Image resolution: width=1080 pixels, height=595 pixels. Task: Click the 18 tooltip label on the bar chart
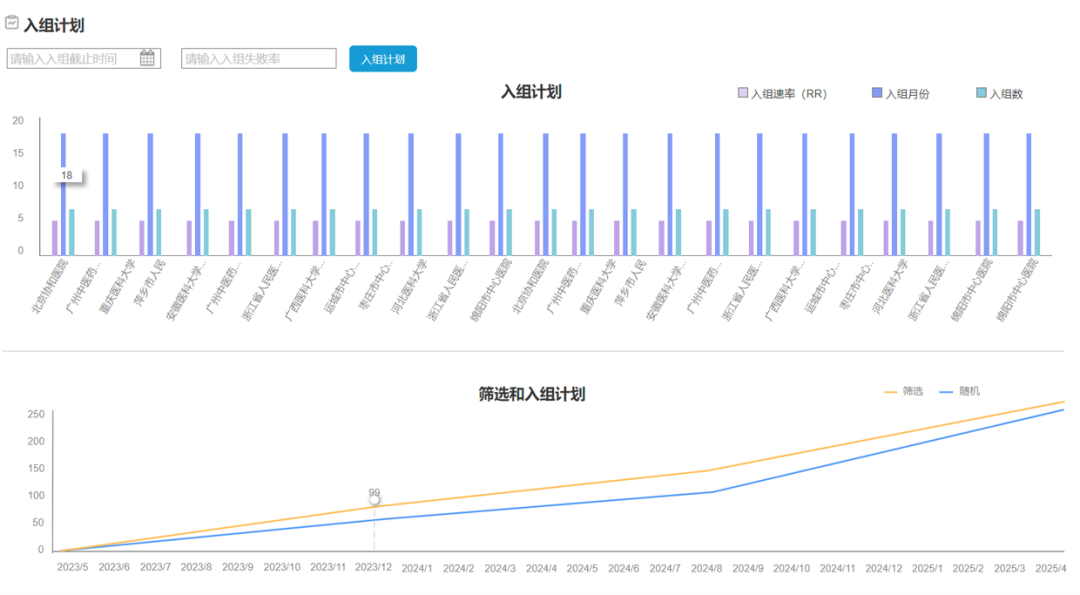pos(67,176)
